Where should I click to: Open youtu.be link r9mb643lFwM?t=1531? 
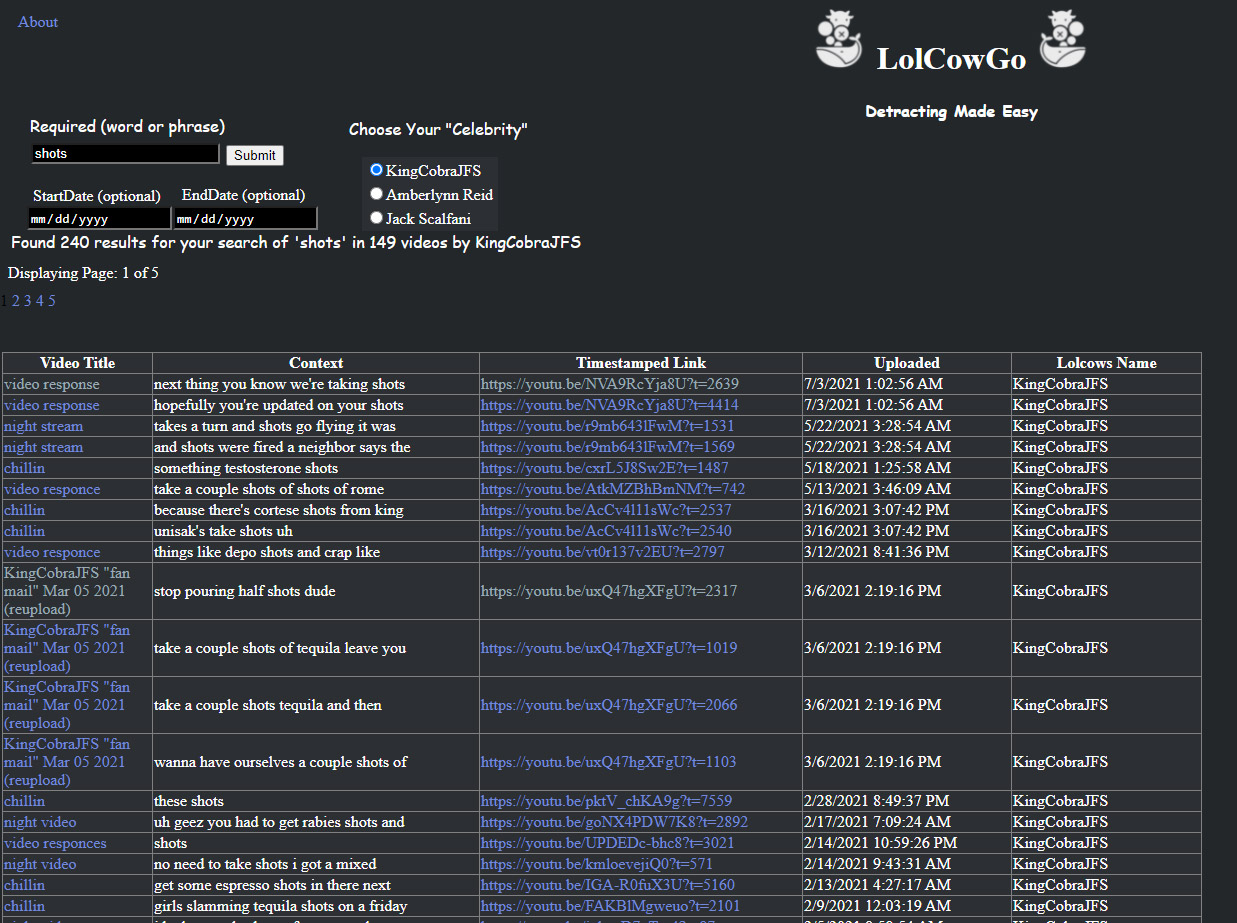[x=608, y=426]
